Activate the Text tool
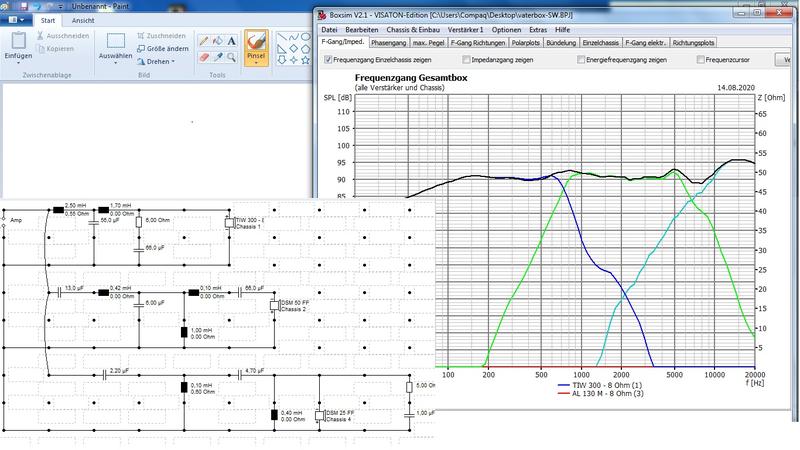This screenshot has width=800, height=450. tap(232, 42)
